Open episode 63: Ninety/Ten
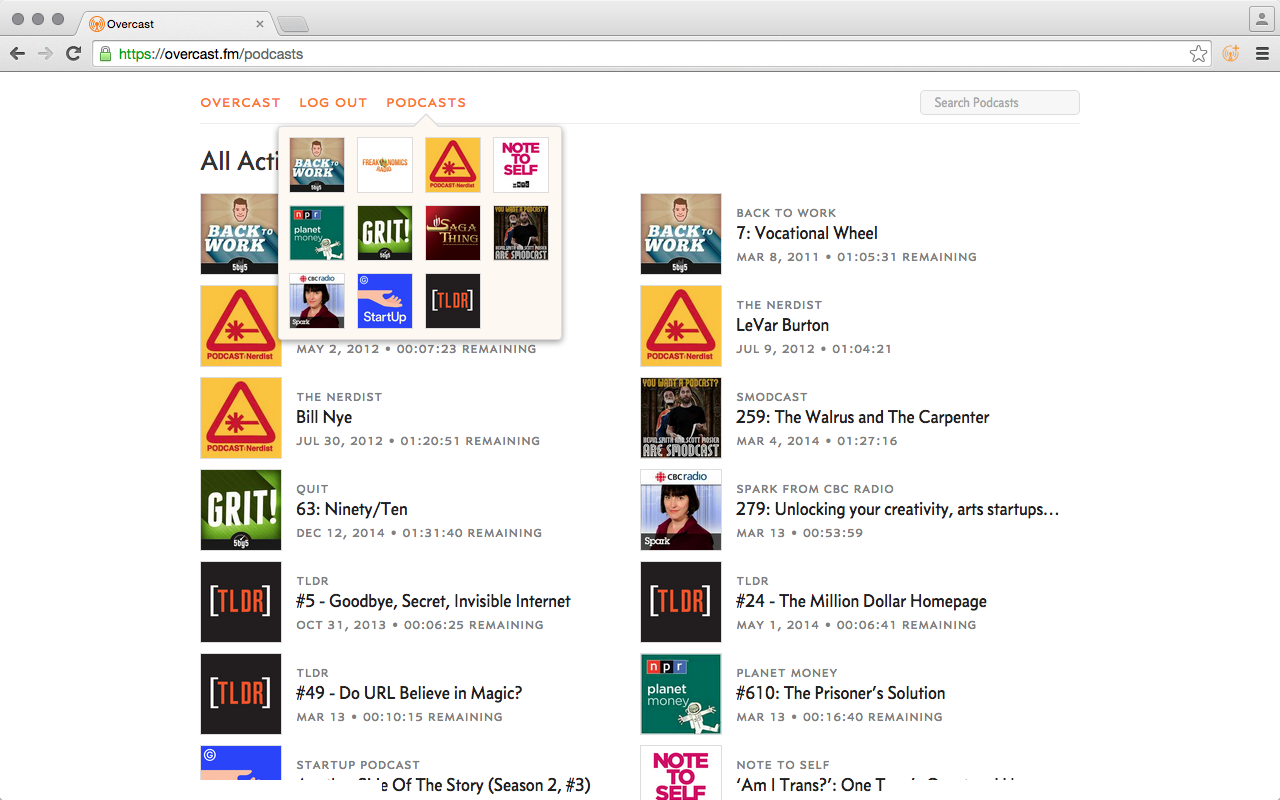This screenshot has width=1280, height=800. [352, 509]
